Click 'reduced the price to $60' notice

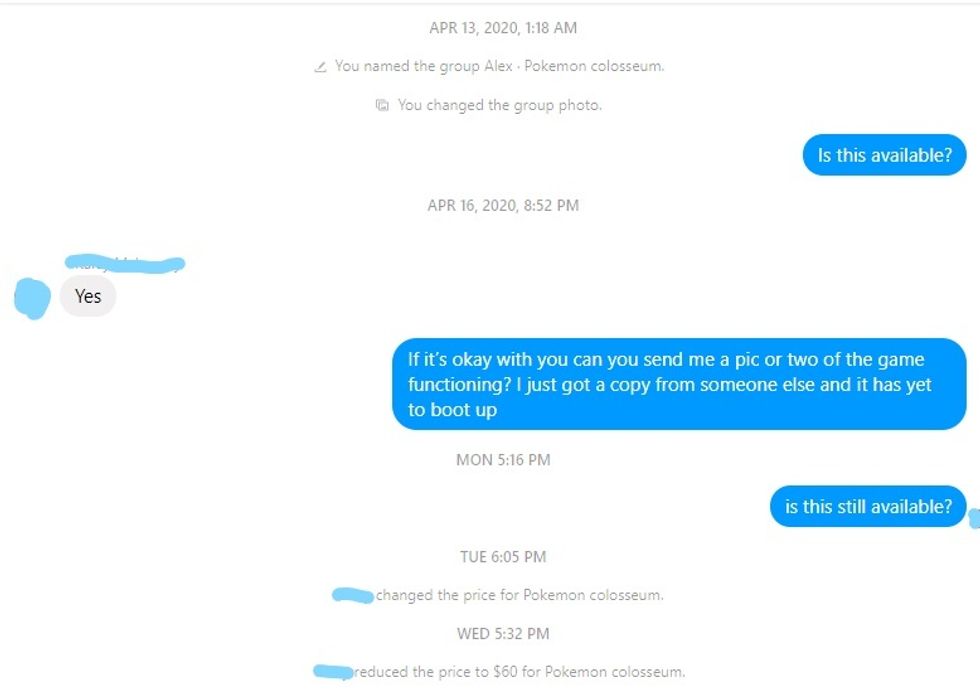[x=519, y=672]
